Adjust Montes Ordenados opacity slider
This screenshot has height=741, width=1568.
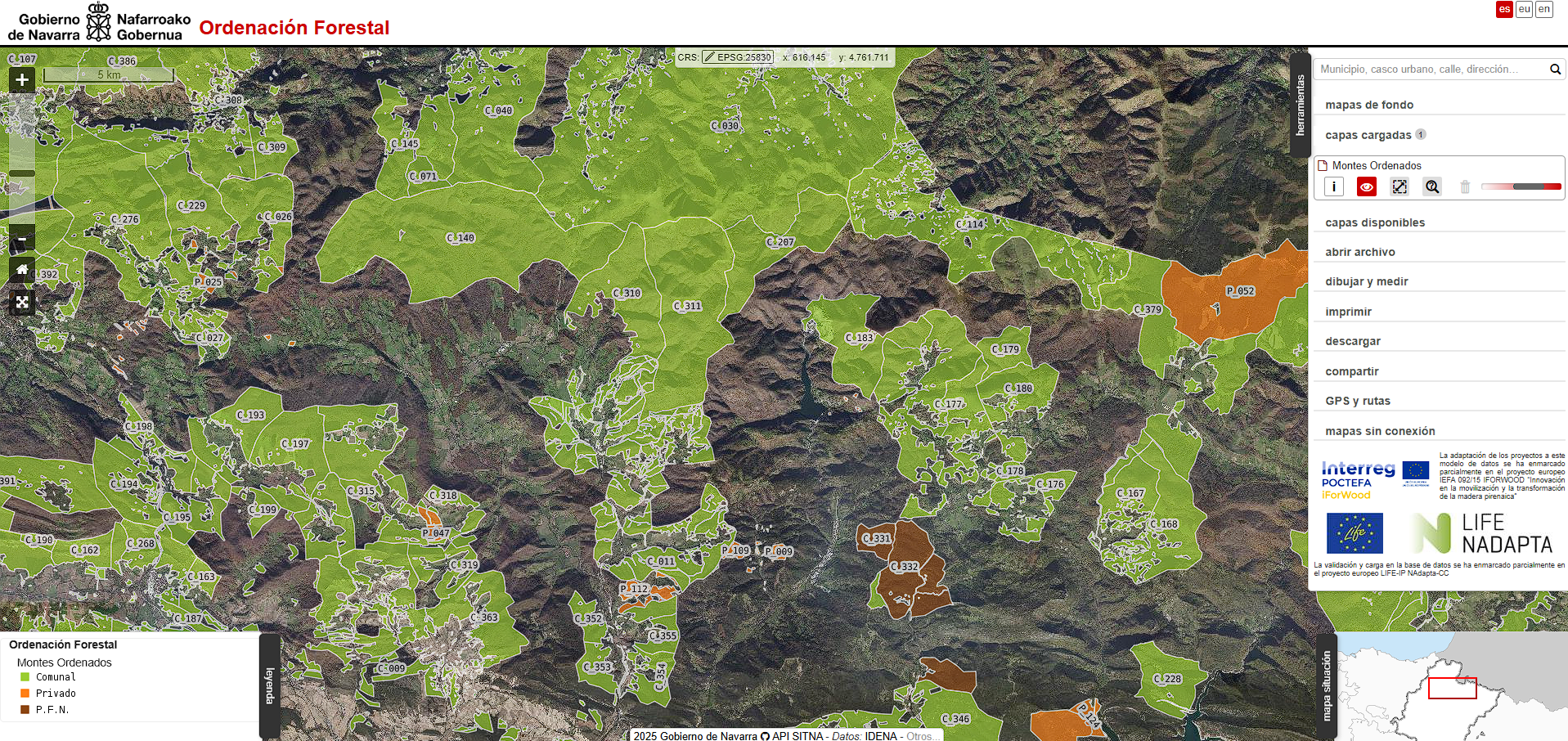coord(1521,186)
